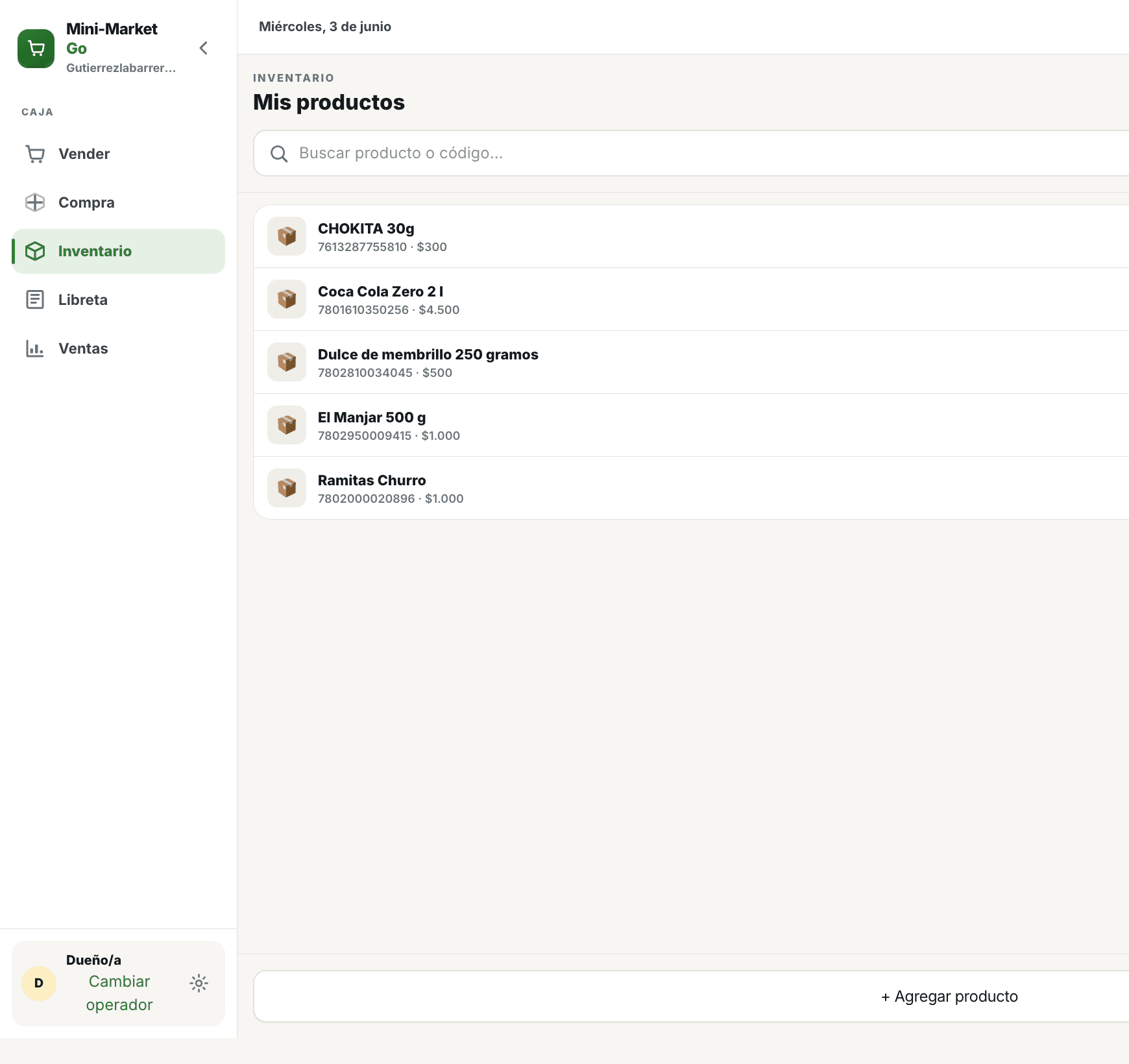Focus the Buscar producto o código field

[x=691, y=153]
